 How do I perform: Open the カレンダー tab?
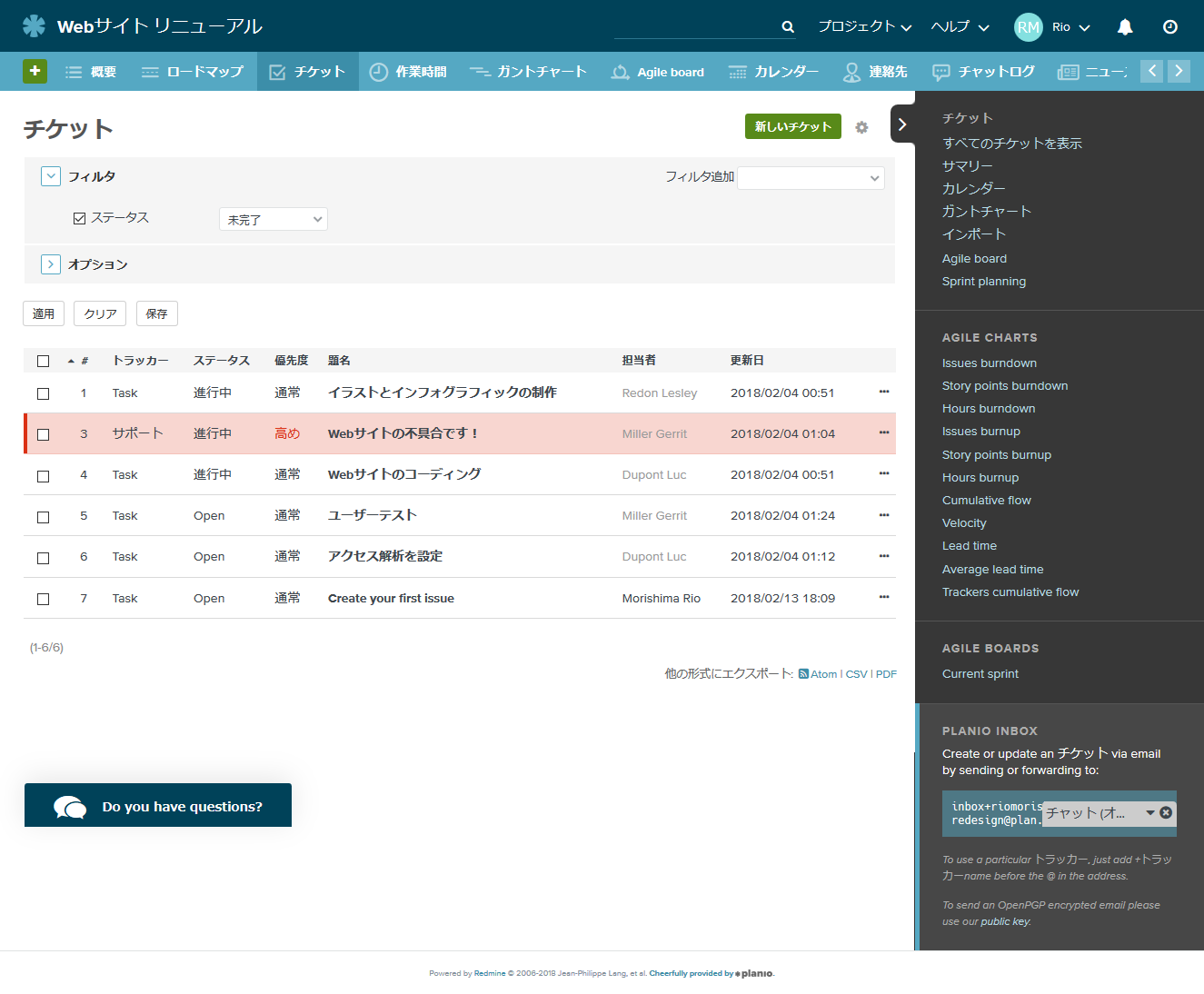(x=774, y=72)
